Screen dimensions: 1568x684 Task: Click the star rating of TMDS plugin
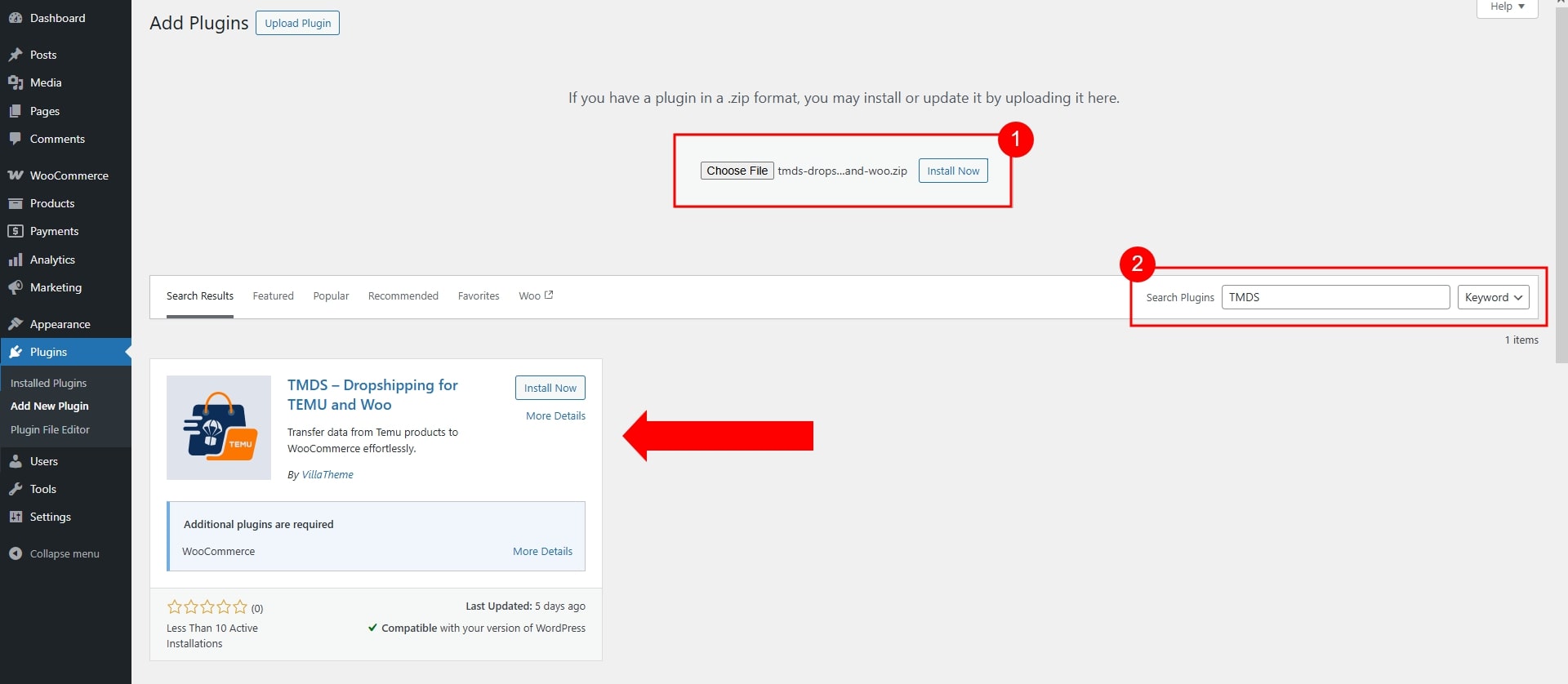click(207, 606)
